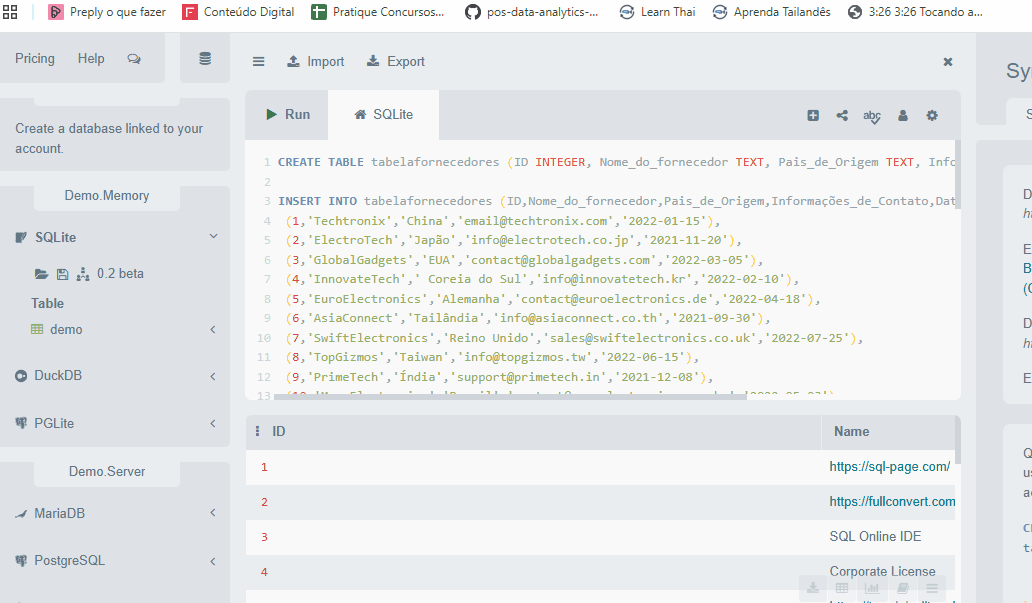This screenshot has width=1032, height=603.
Task: Click the abc spell-check icon
Action: [871, 116]
